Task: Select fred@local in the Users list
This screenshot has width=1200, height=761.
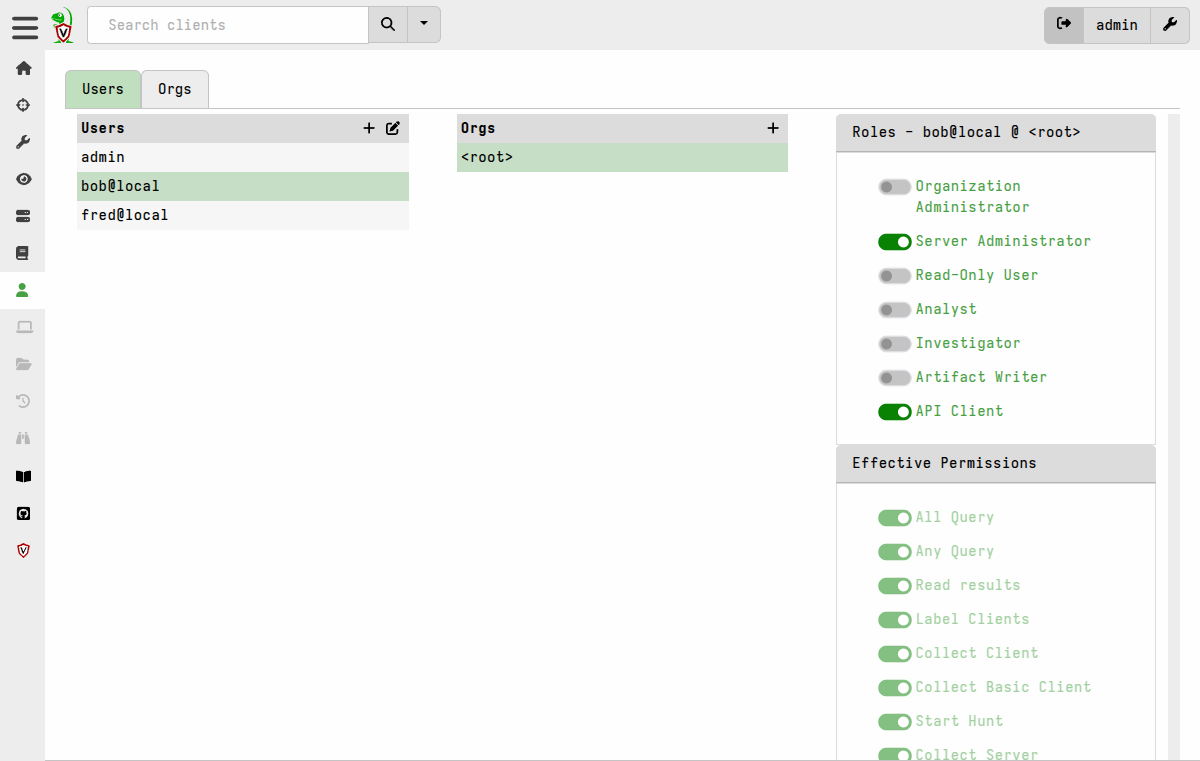Action: click(x=125, y=214)
